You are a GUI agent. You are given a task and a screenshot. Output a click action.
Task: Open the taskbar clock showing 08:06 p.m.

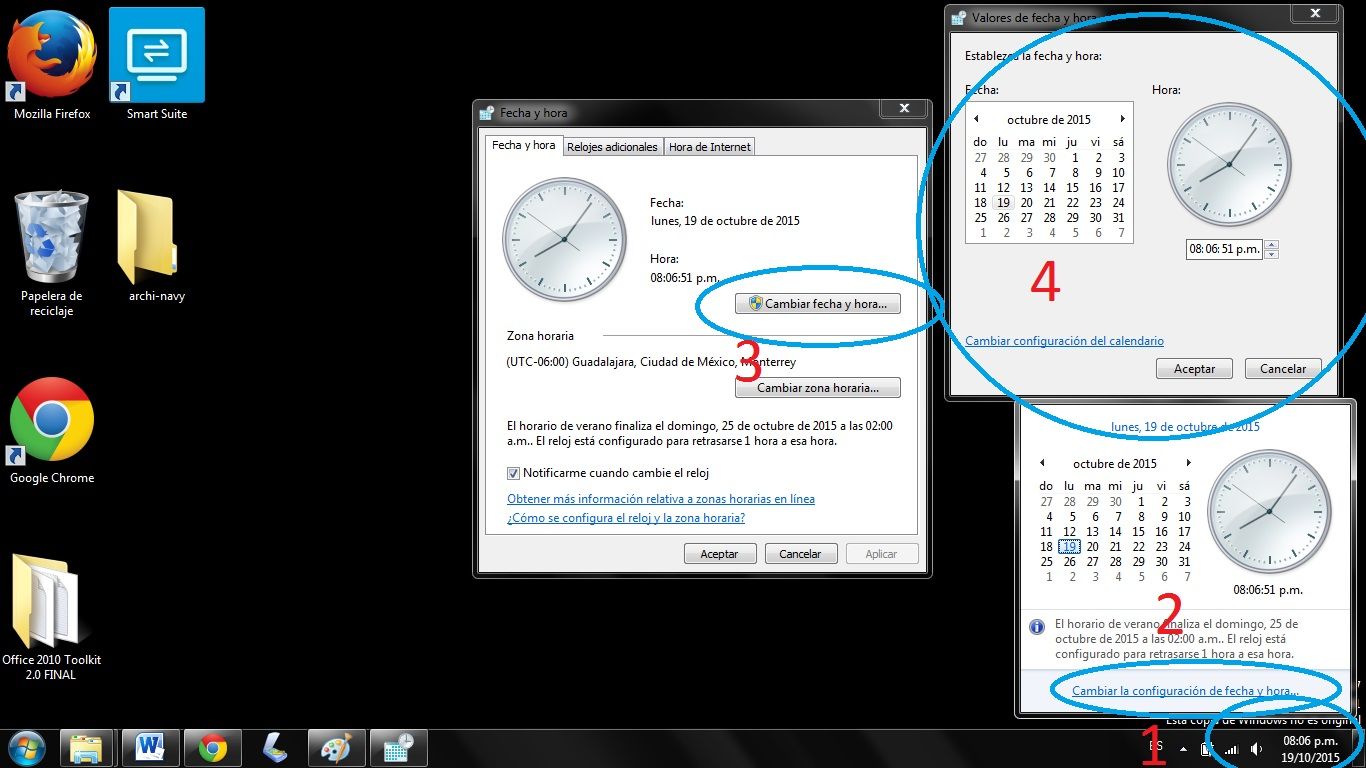1310,749
